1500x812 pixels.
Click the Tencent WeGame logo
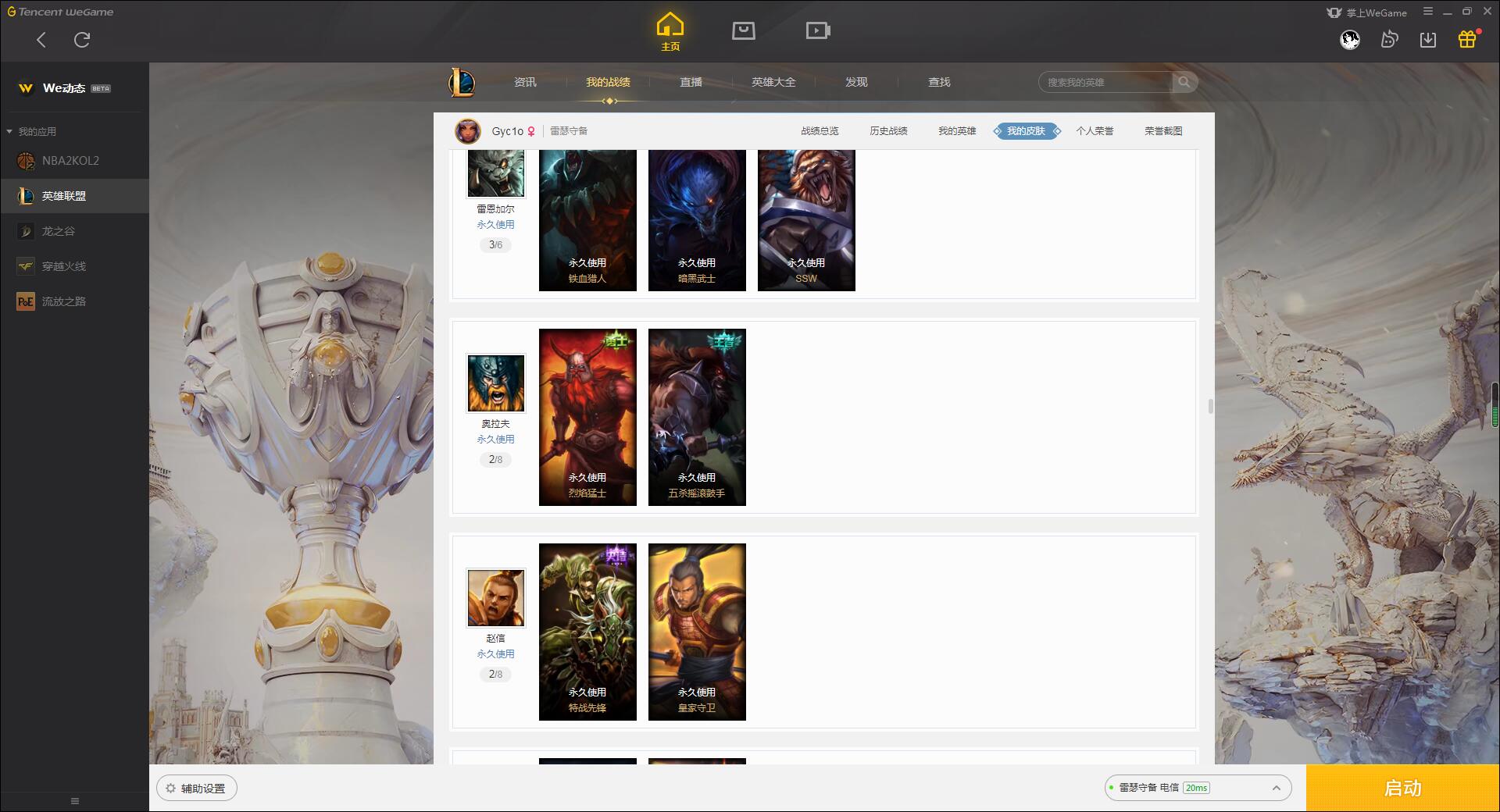(60, 12)
